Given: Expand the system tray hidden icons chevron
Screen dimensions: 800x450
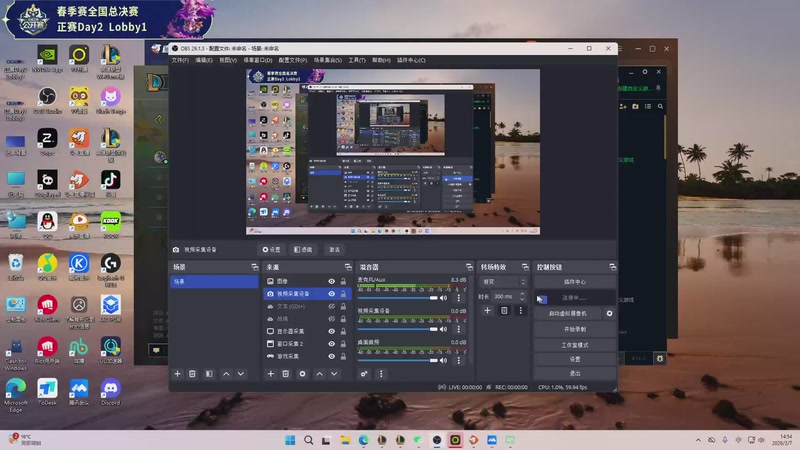Looking at the screenshot, I should point(698,440).
